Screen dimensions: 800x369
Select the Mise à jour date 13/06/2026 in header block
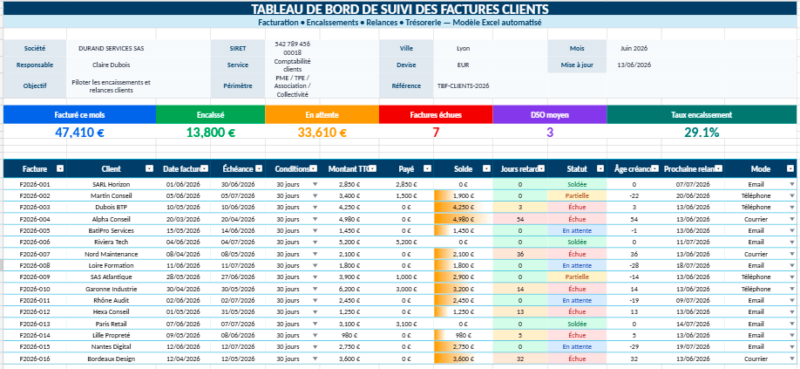pos(634,65)
